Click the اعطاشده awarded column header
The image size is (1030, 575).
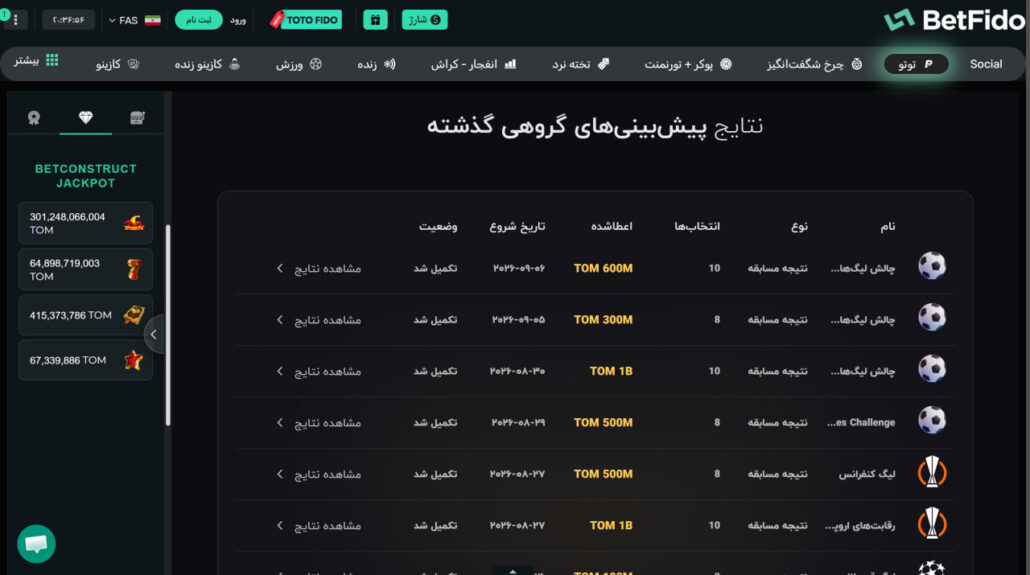tap(612, 226)
